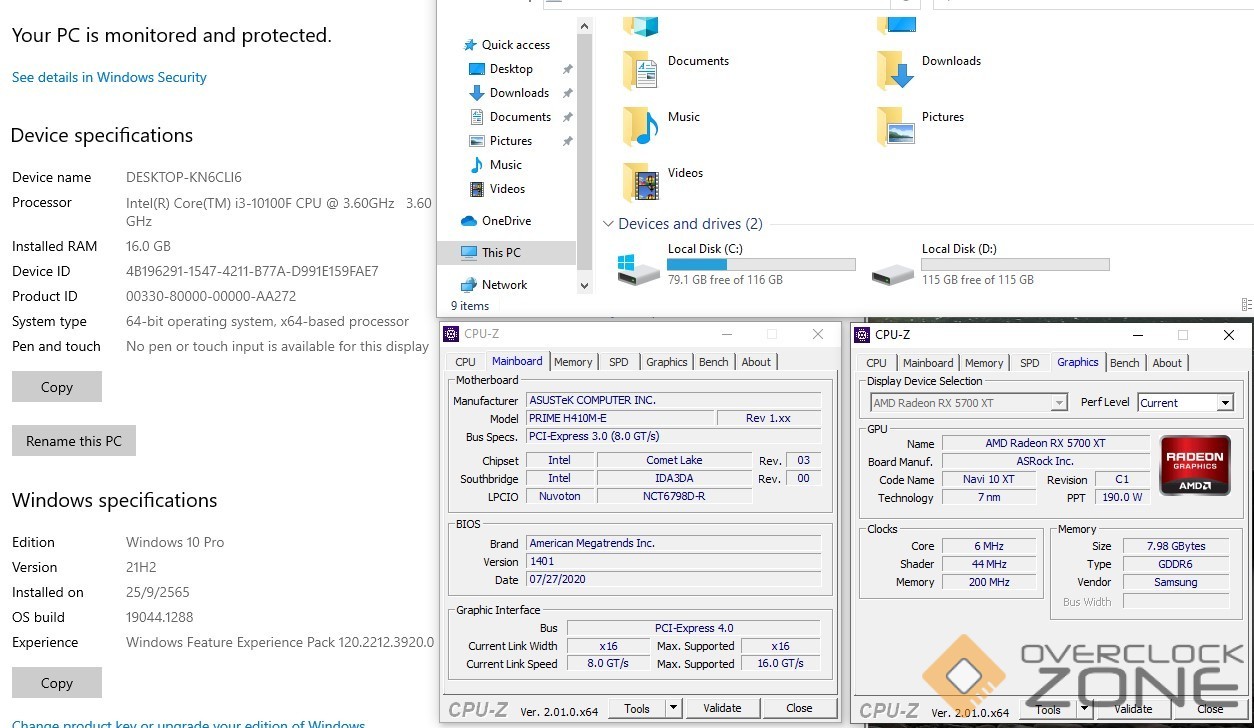The width and height of the screenshot is (1254, 728).
Task: Copy the device specifications
Action: tap(57, 387)
